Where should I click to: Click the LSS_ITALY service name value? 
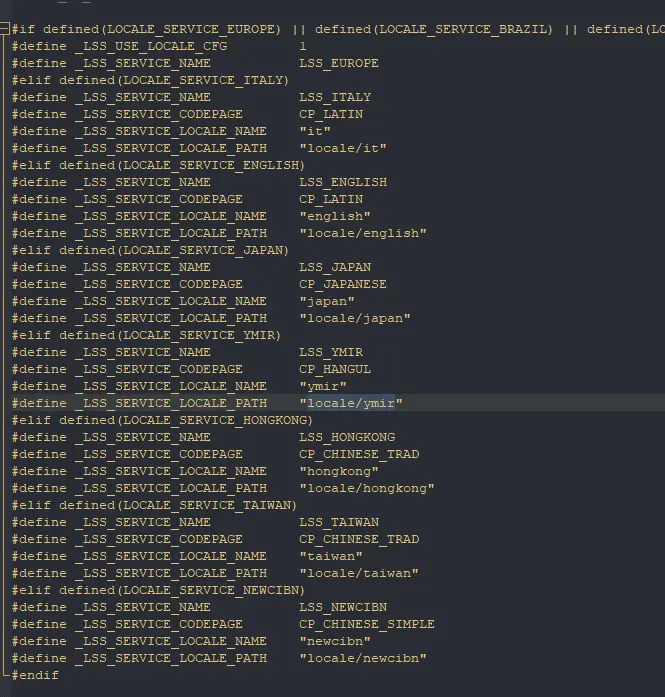click(334, 97)
